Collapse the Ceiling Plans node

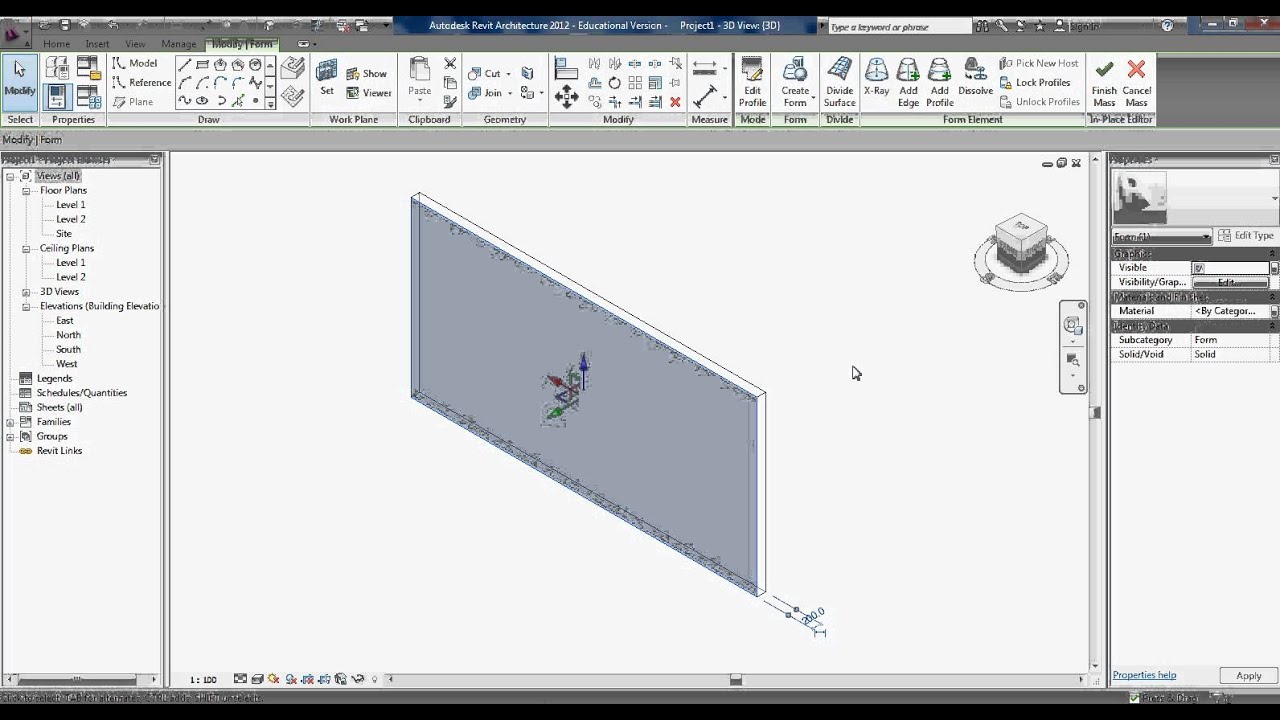[x=26, y=248]
